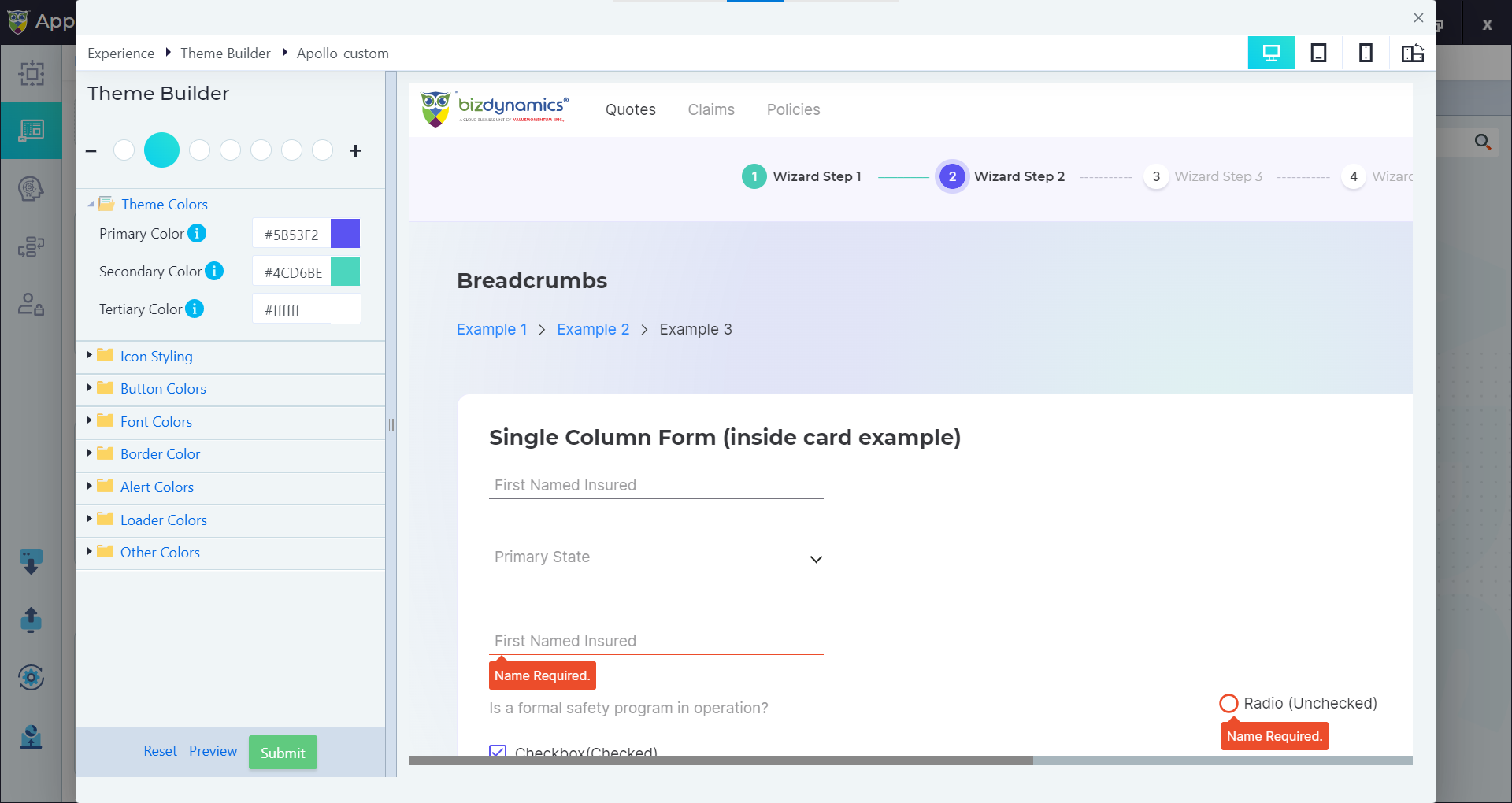The image size is (1512, 803).
Task: Select the fifth theme circle
Action: [x=261, y=150]
